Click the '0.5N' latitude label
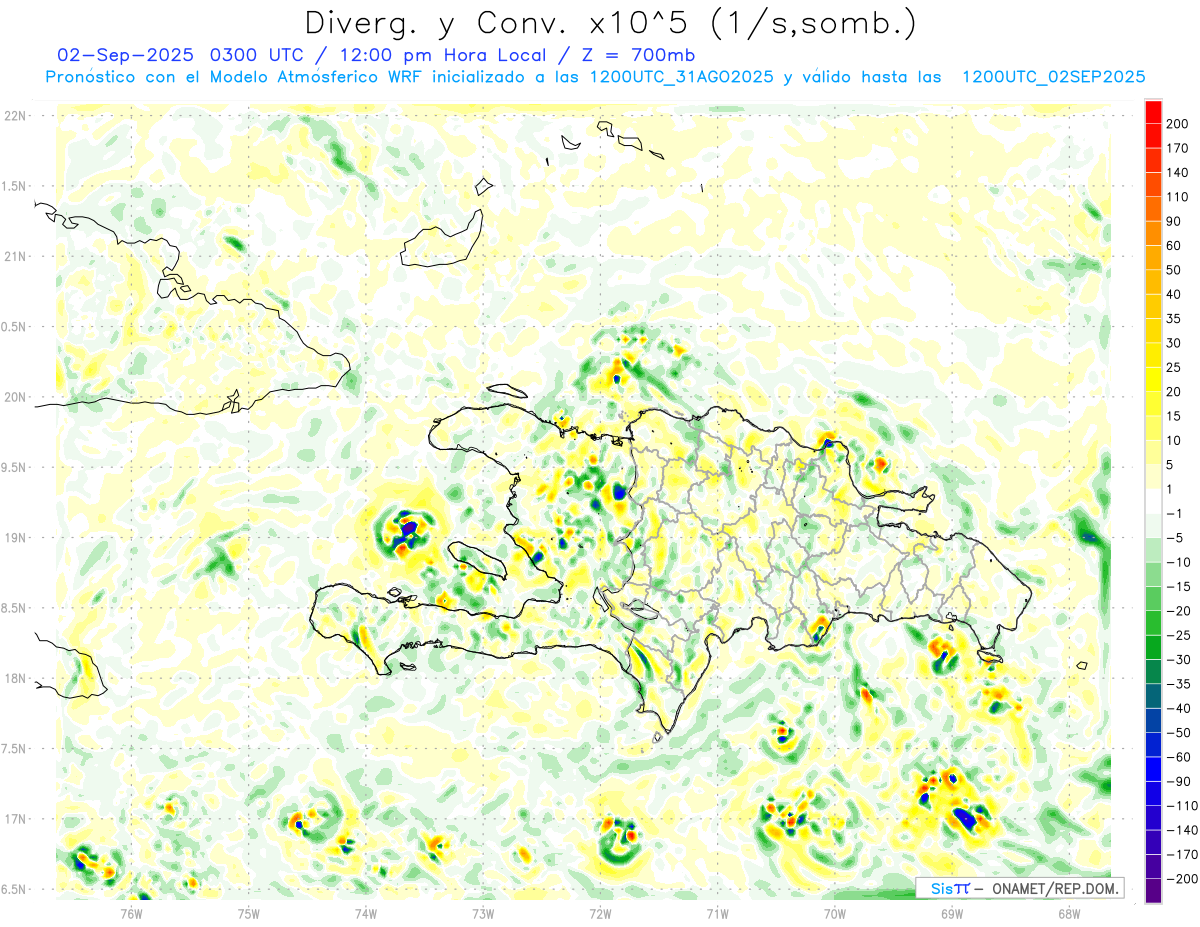 tap(14, 327)
